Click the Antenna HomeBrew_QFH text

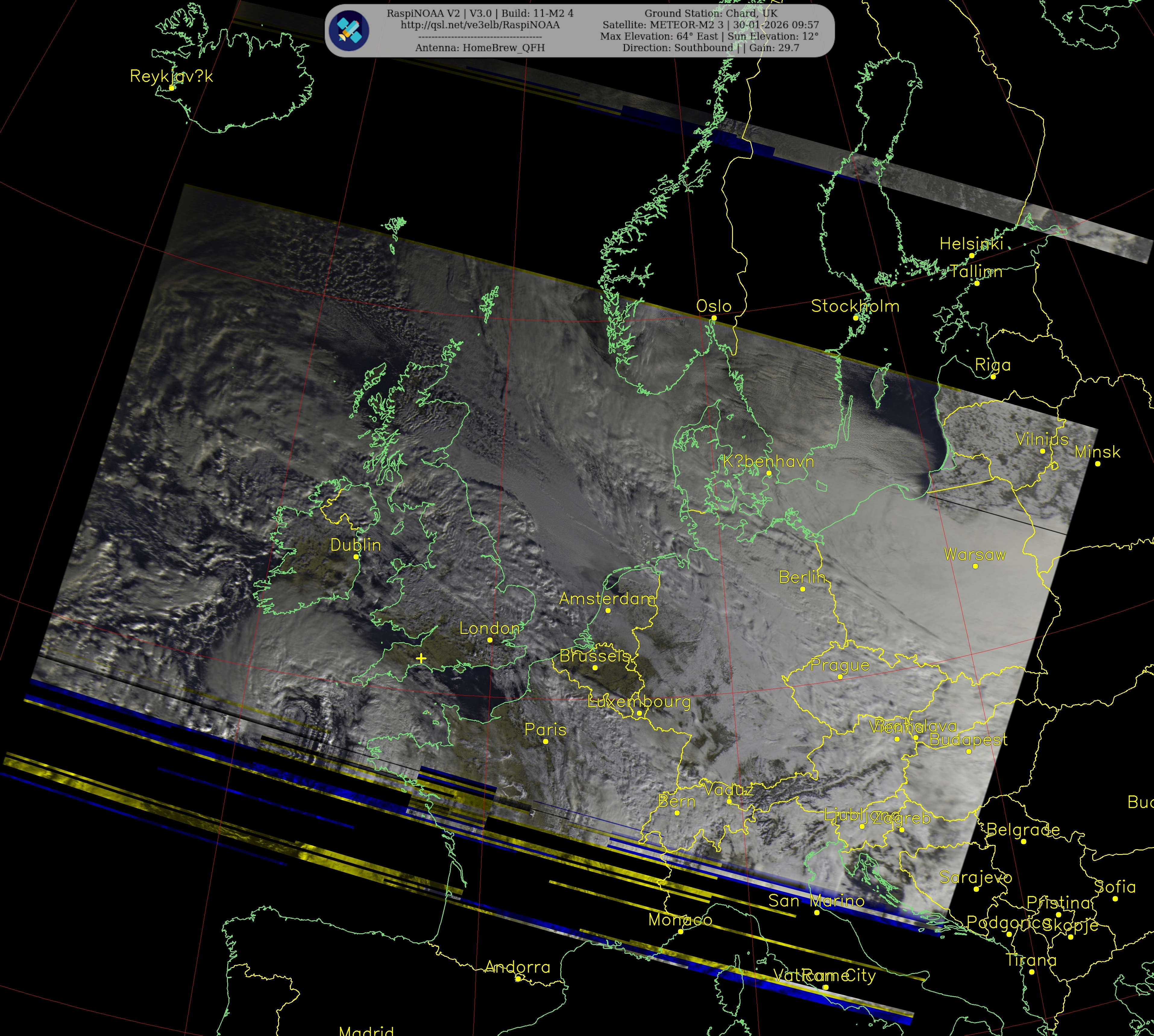(x=480, y=48)
